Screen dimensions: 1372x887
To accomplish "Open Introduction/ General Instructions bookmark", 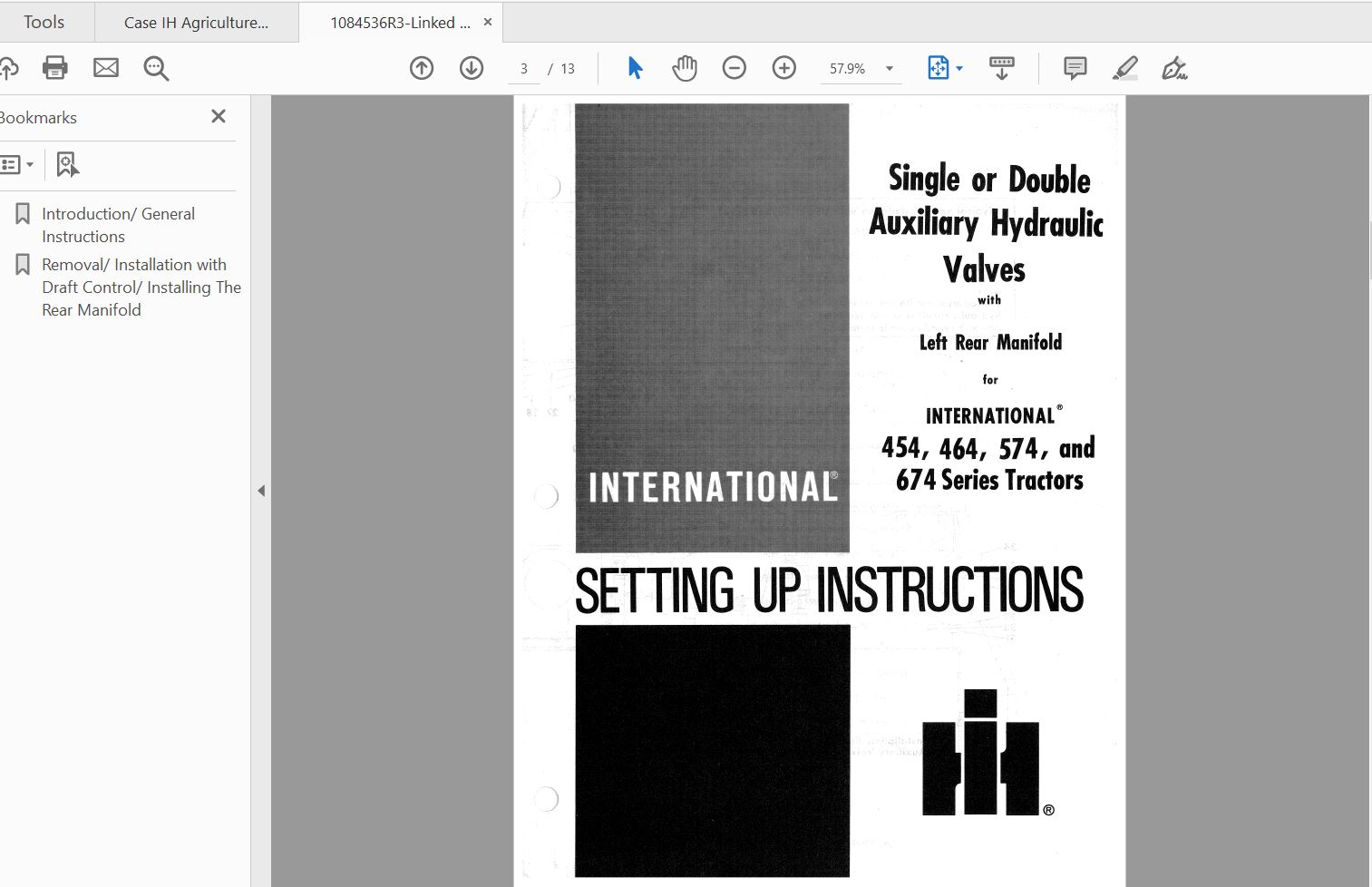I will 118,225.
